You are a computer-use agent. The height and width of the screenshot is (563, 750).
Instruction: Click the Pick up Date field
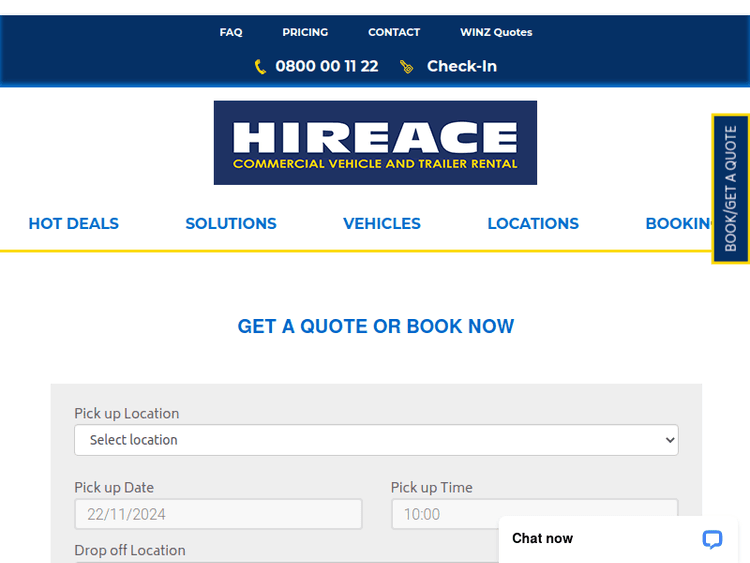pos(218,514)
